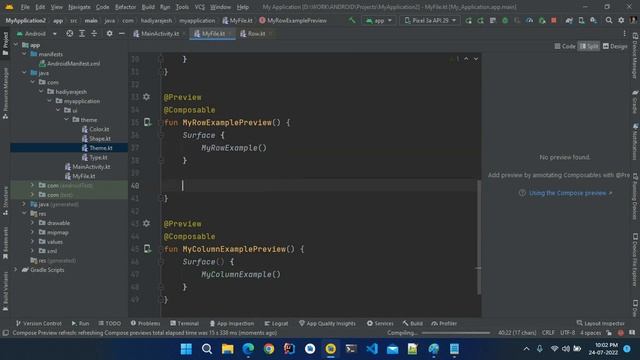Open the Logcat tool window
The height and width of the screenshot is (360, 640).
[x=276, y=323]
